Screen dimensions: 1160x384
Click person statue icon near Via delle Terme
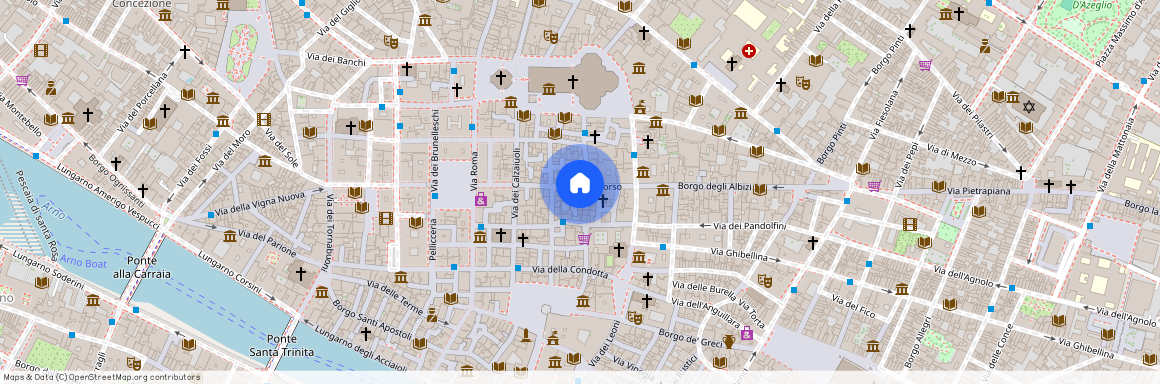pyautogui.click(x=431, y=314)
